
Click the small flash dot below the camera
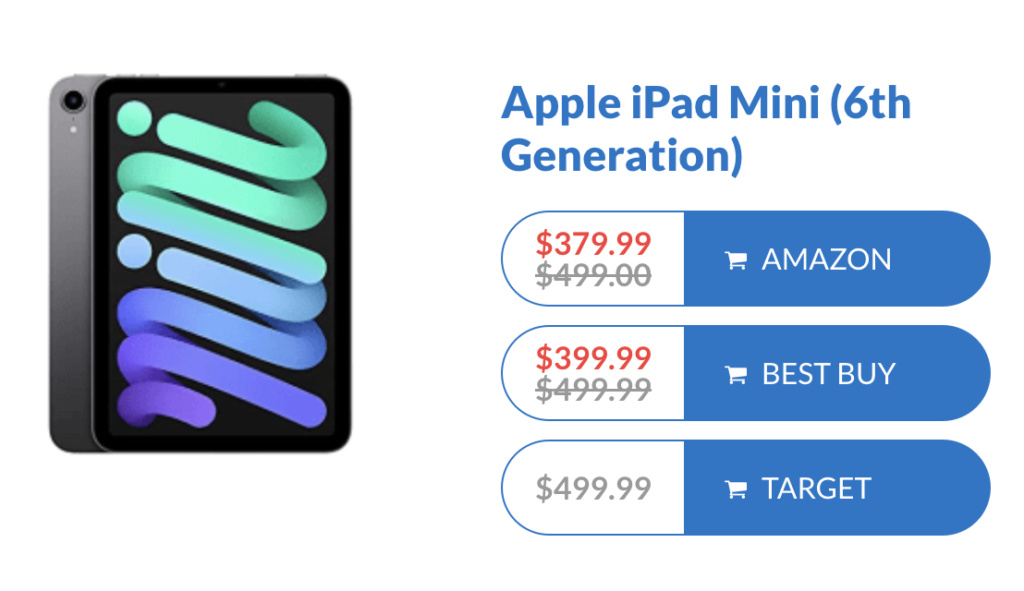[x=73, y=129]
